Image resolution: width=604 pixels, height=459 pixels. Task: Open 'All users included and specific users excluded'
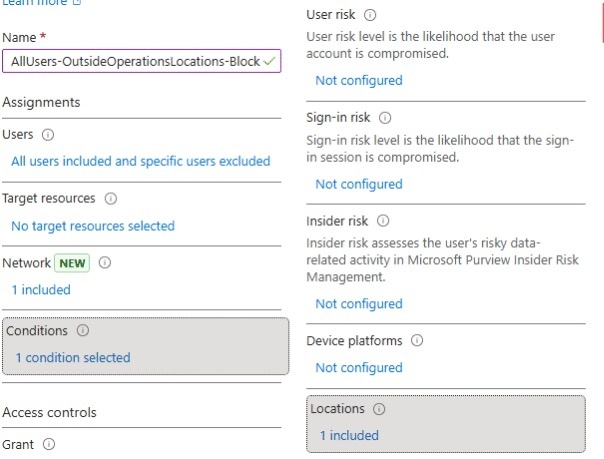pyautogui.click(x=140, y=161)
